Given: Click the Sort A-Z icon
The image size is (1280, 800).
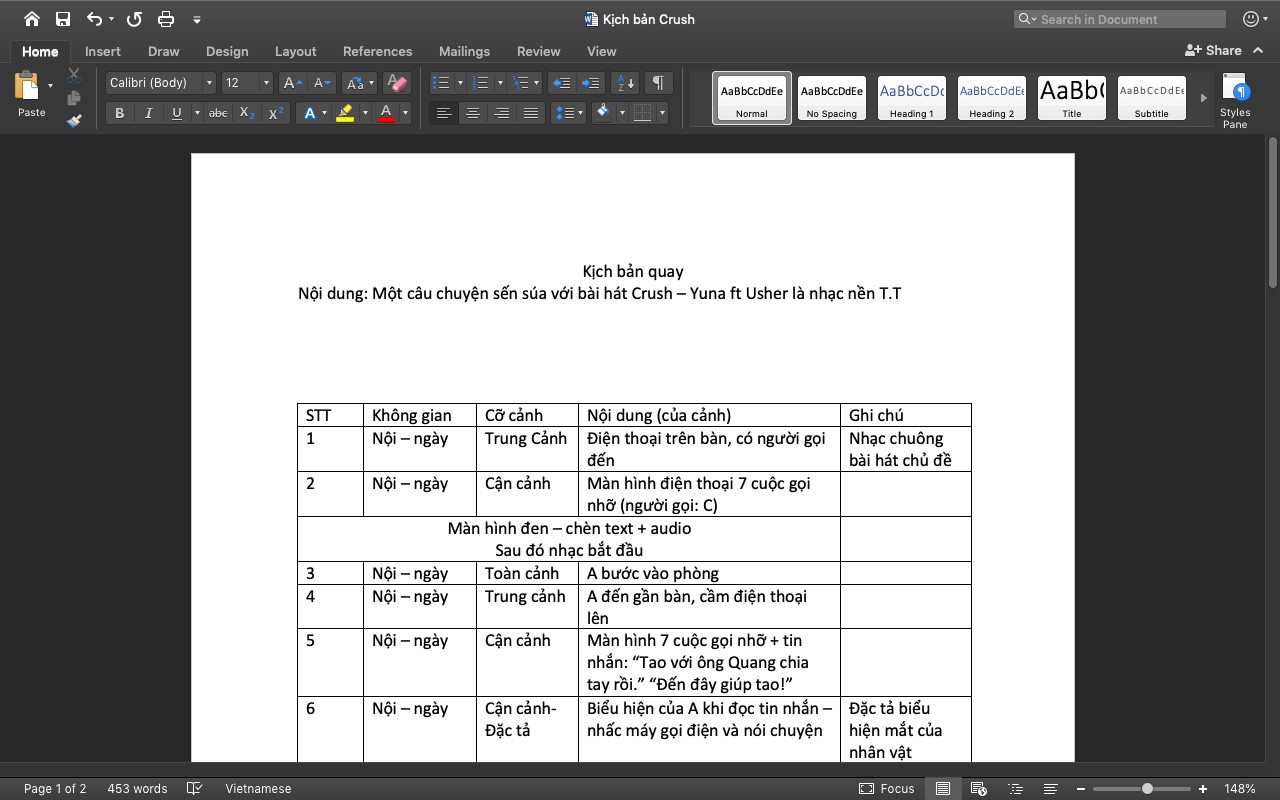Looking at the screenshot, I should click(625, 83).
